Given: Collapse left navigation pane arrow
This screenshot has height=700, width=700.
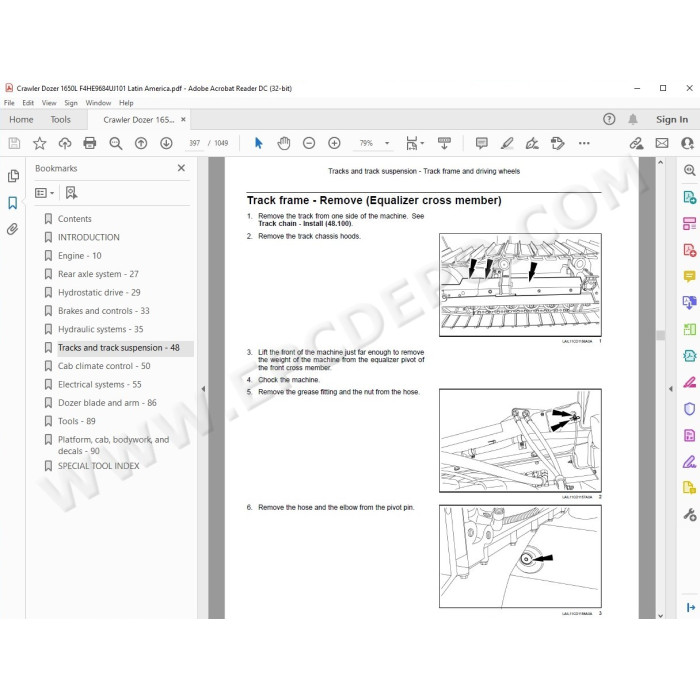Looking at the screenshot, I should 203,389.
